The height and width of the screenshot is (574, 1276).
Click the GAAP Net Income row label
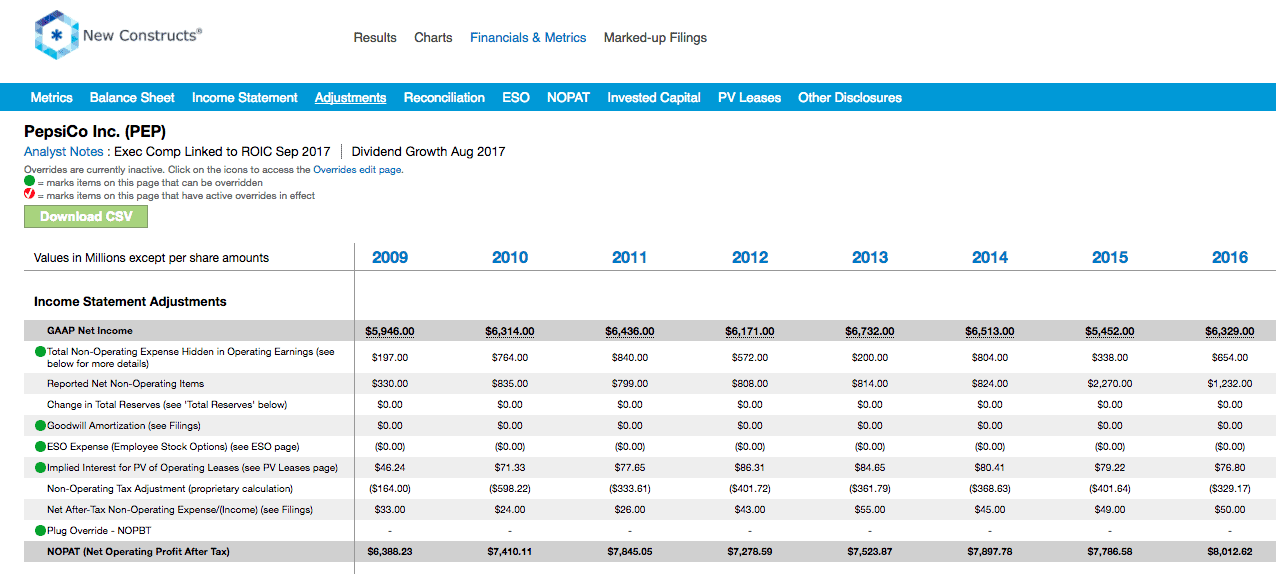click(x=90, y=331)
